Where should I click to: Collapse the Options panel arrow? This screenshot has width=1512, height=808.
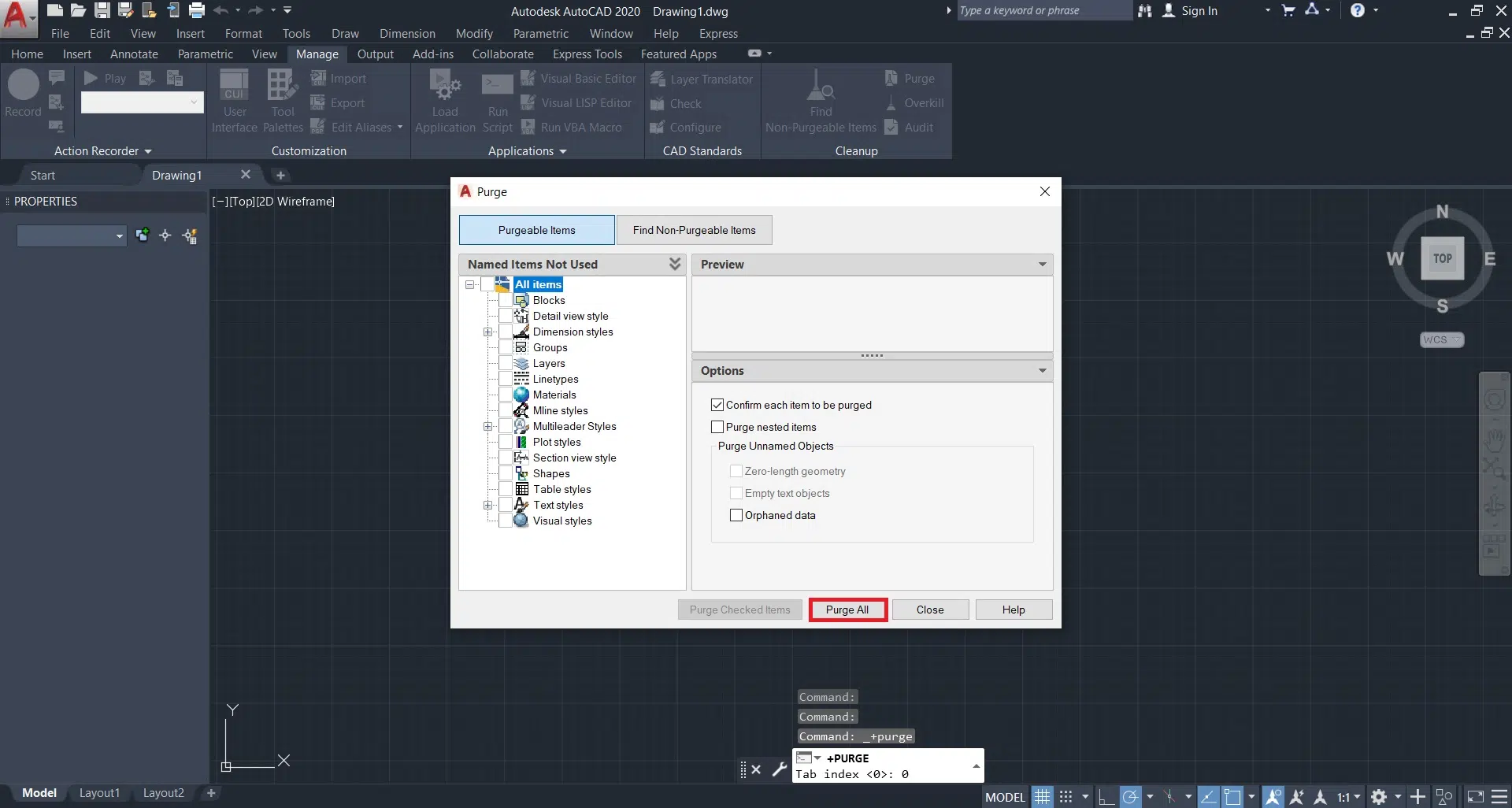[x=1042, y=371]
